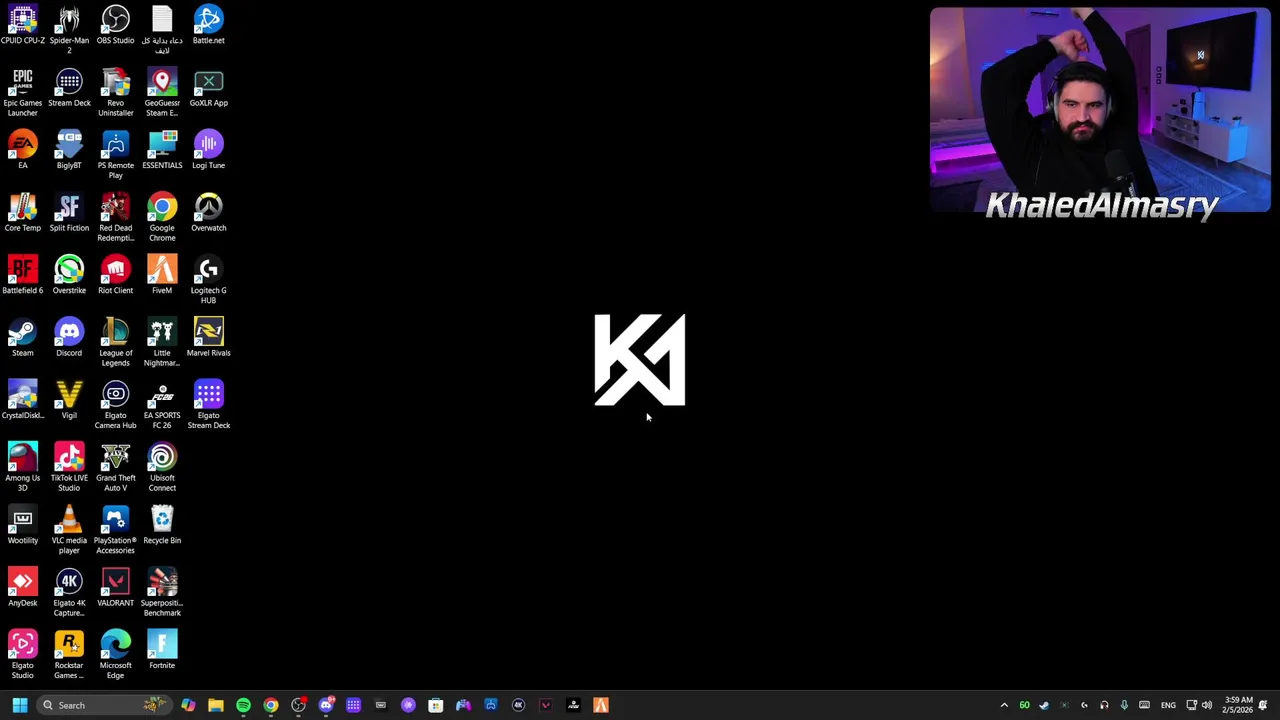Select the ESSENTIALS desktop icon

click(x=162, y=151)
